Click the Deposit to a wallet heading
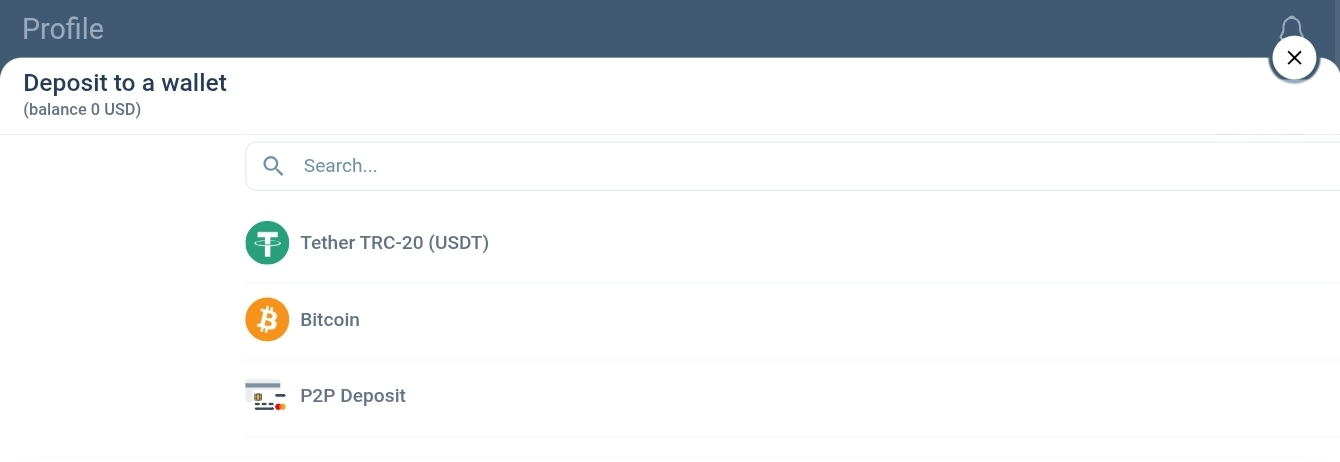1340x462 pixels. point(125,83)
